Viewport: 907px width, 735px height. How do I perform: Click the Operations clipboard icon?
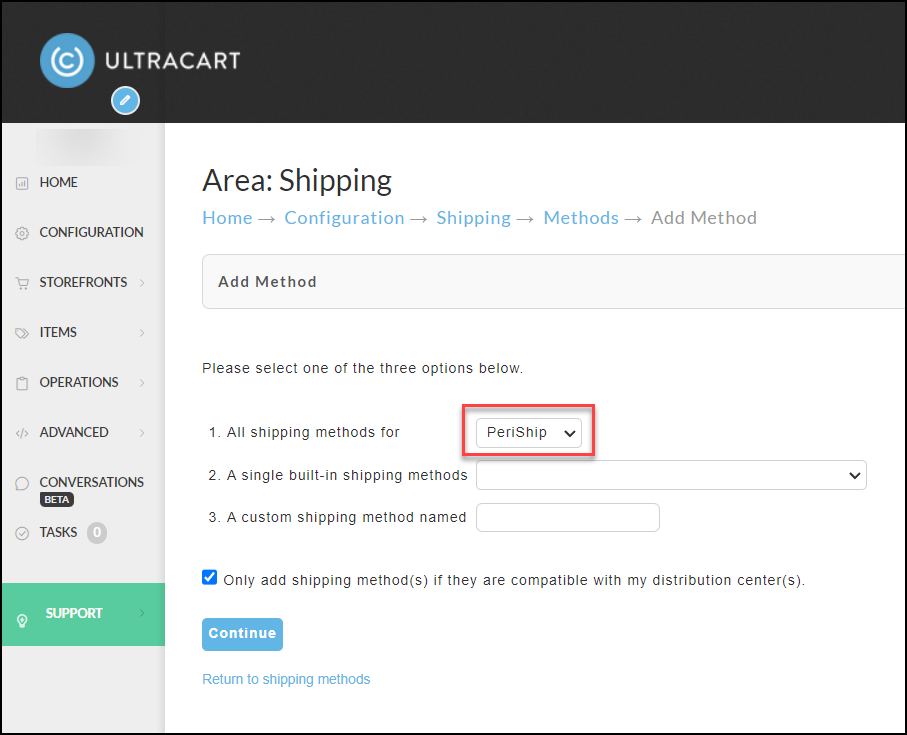click(x=22, y=383)
